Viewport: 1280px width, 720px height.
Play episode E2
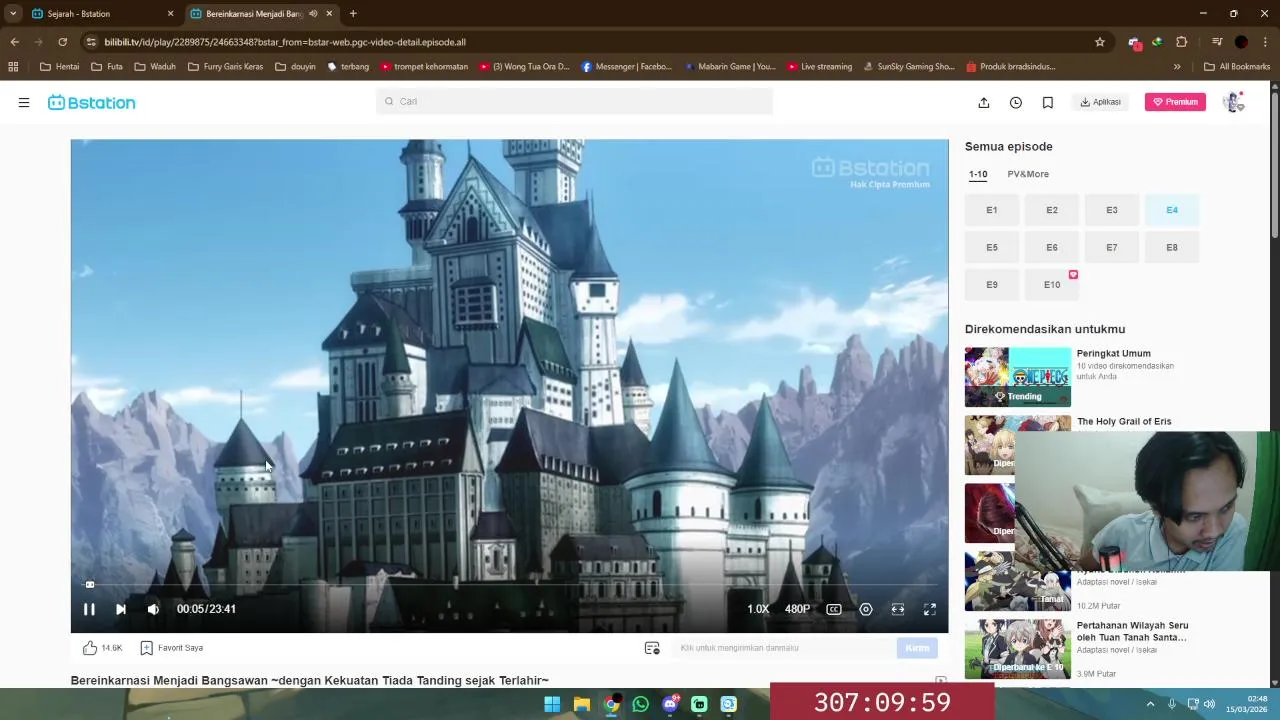[x=1052, y=210]
